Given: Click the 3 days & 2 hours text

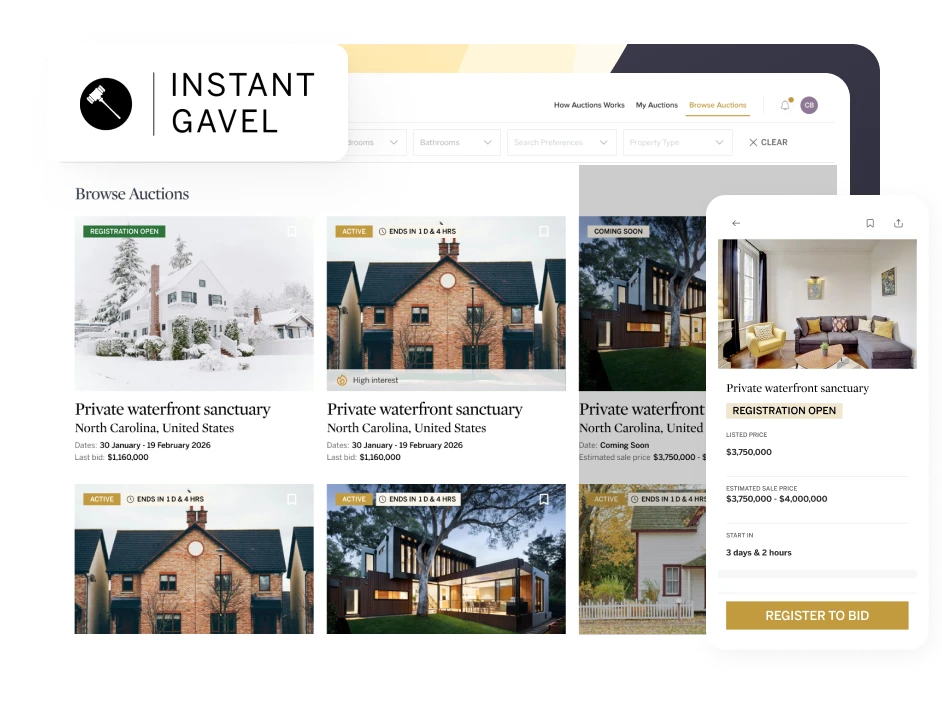Looking at the screenshot, I should (x=759, y=553).
